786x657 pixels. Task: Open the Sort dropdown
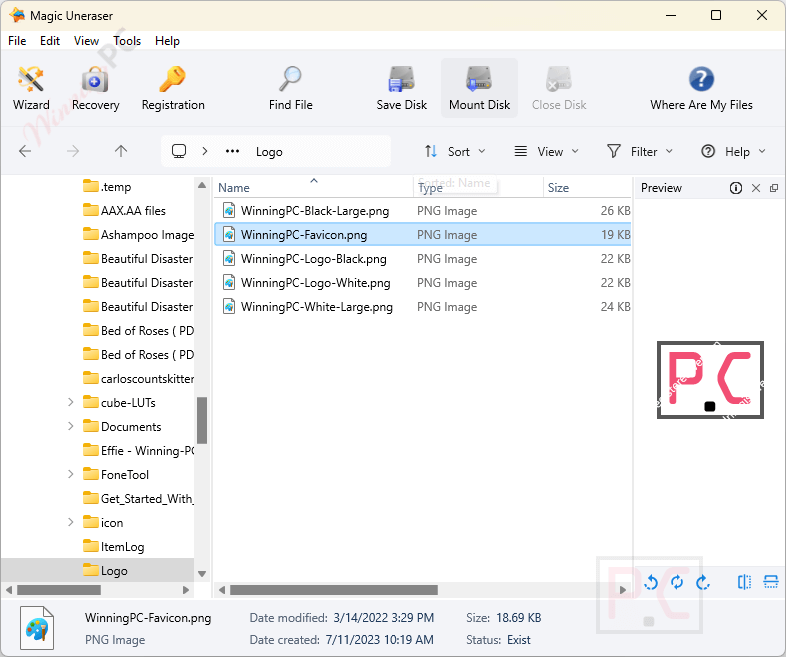[455, 151]
